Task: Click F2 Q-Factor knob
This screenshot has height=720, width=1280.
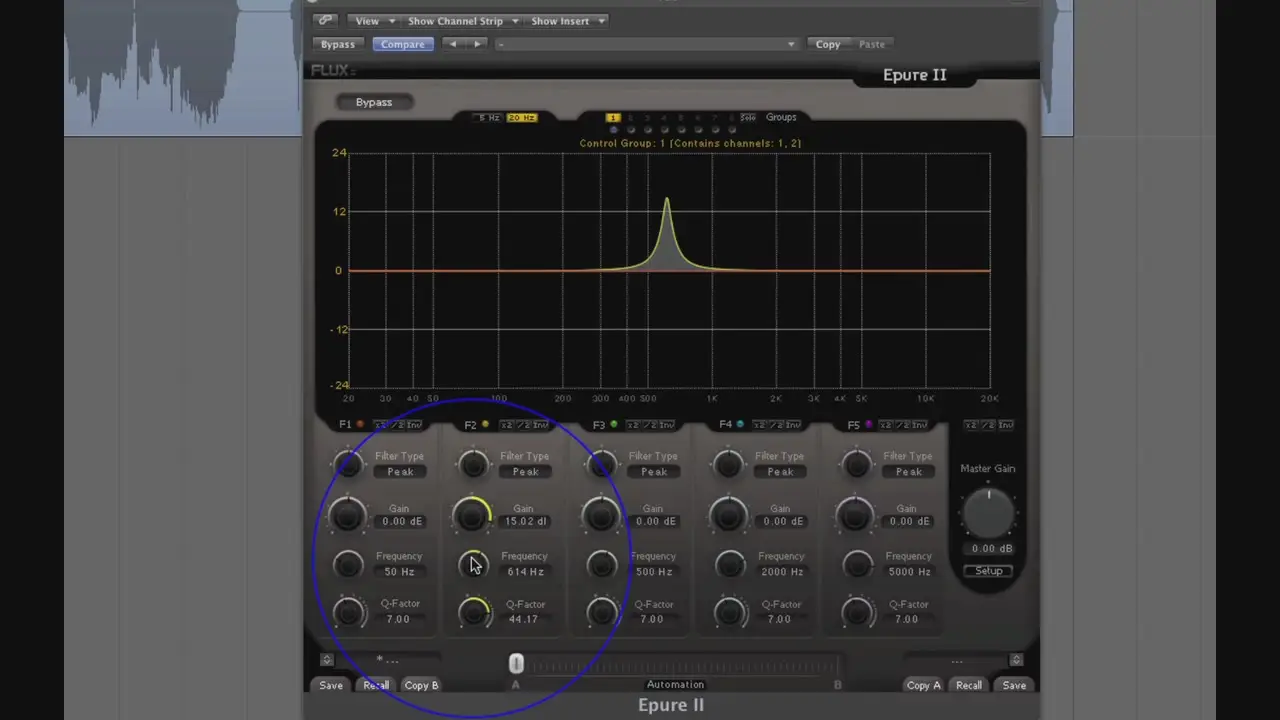Action: click(474, 612)
